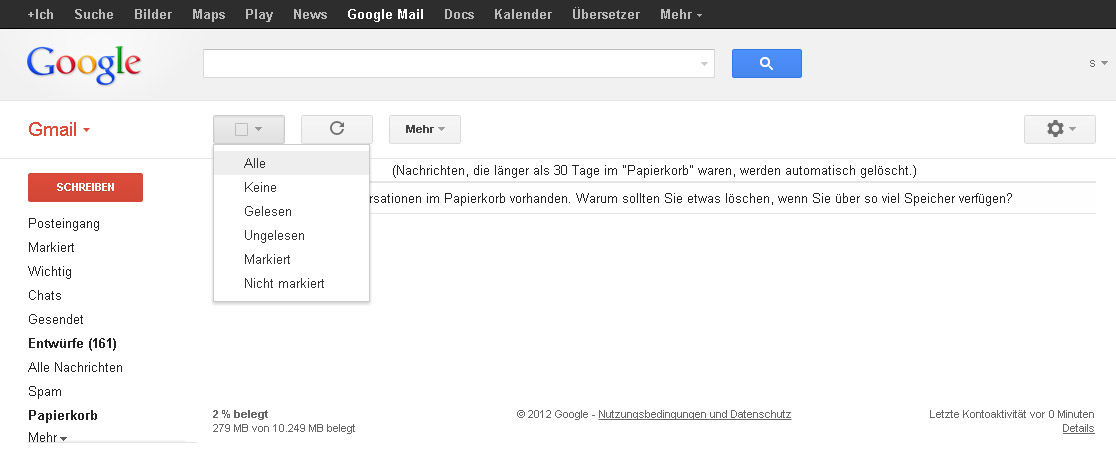Choose Markiert from selection dropdown menu

pos(291,259)
